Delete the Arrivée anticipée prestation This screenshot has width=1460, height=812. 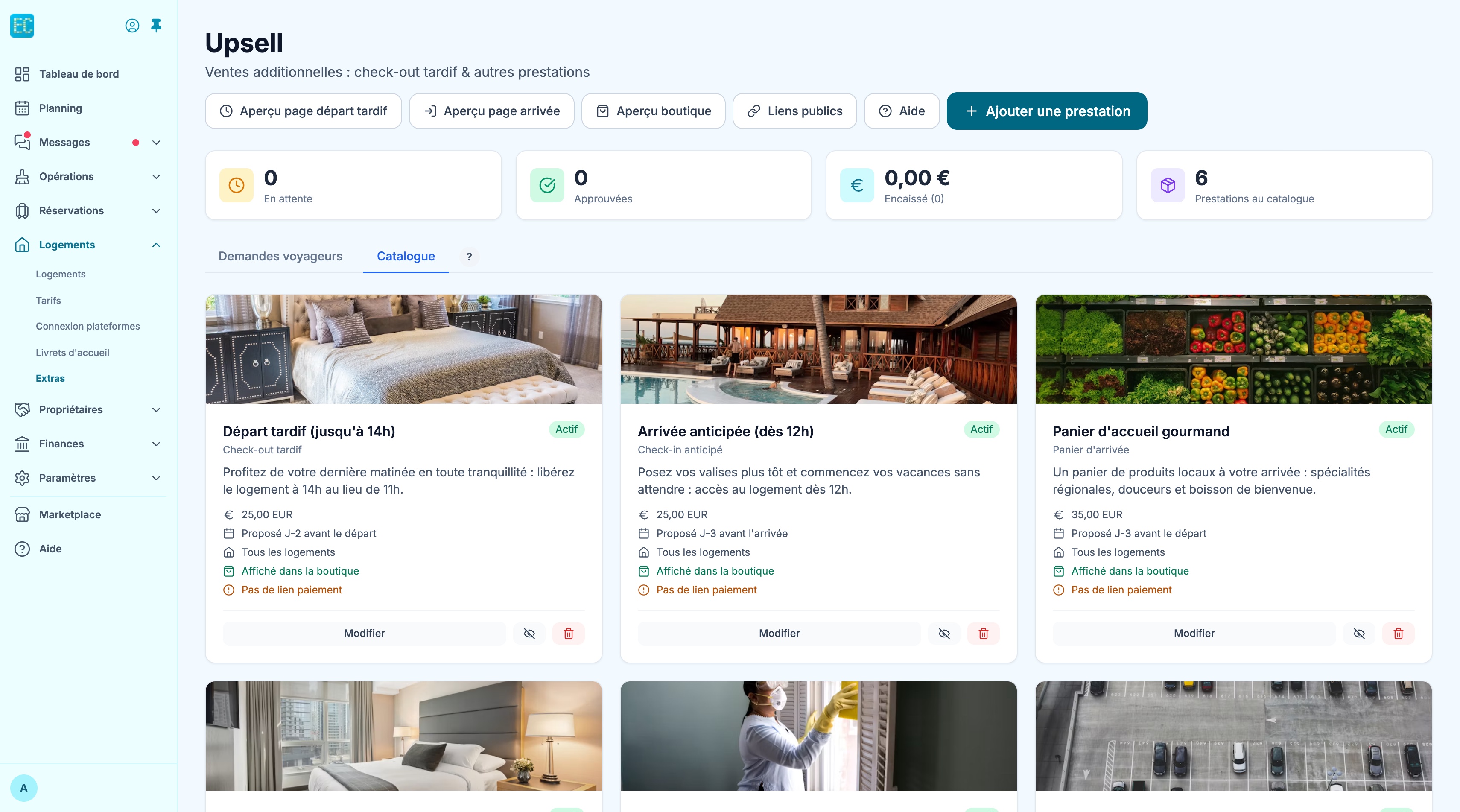983,633
